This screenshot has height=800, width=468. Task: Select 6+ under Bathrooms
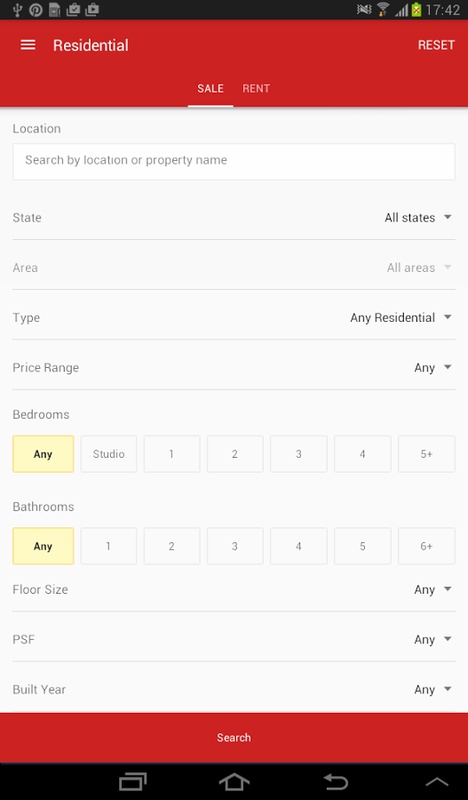click(x=427, y=546)
